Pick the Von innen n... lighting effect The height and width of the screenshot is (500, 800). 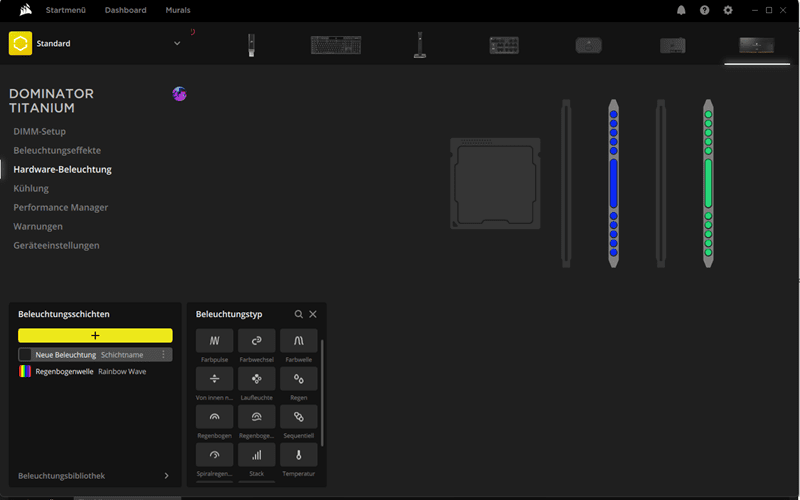pyautogui.click(x=214, y=379)
